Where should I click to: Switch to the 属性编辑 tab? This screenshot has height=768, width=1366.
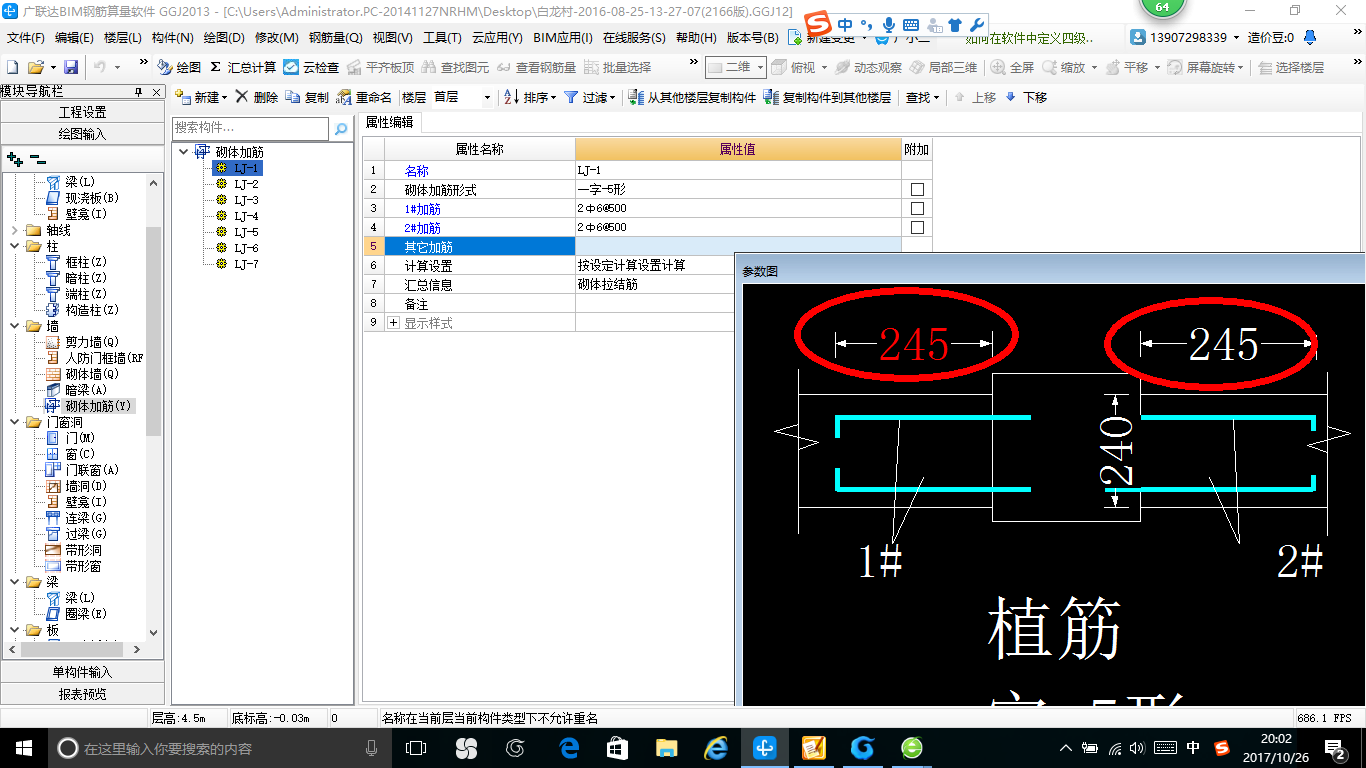390,122
